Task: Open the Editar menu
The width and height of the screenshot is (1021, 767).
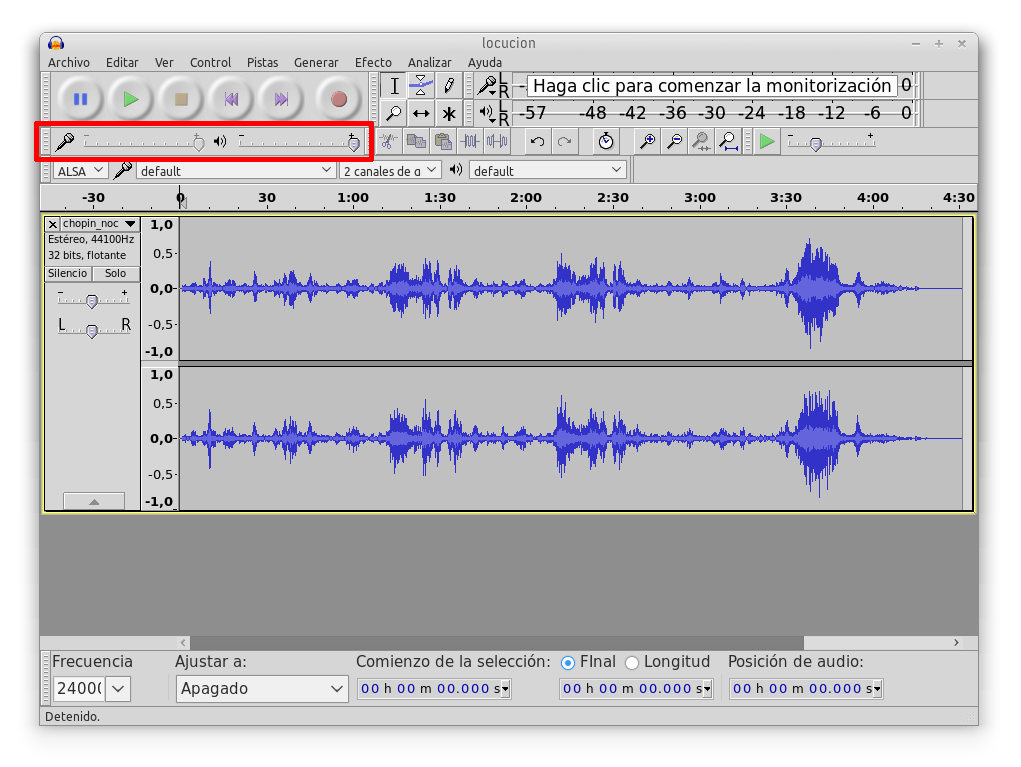Action: [122, 63]
